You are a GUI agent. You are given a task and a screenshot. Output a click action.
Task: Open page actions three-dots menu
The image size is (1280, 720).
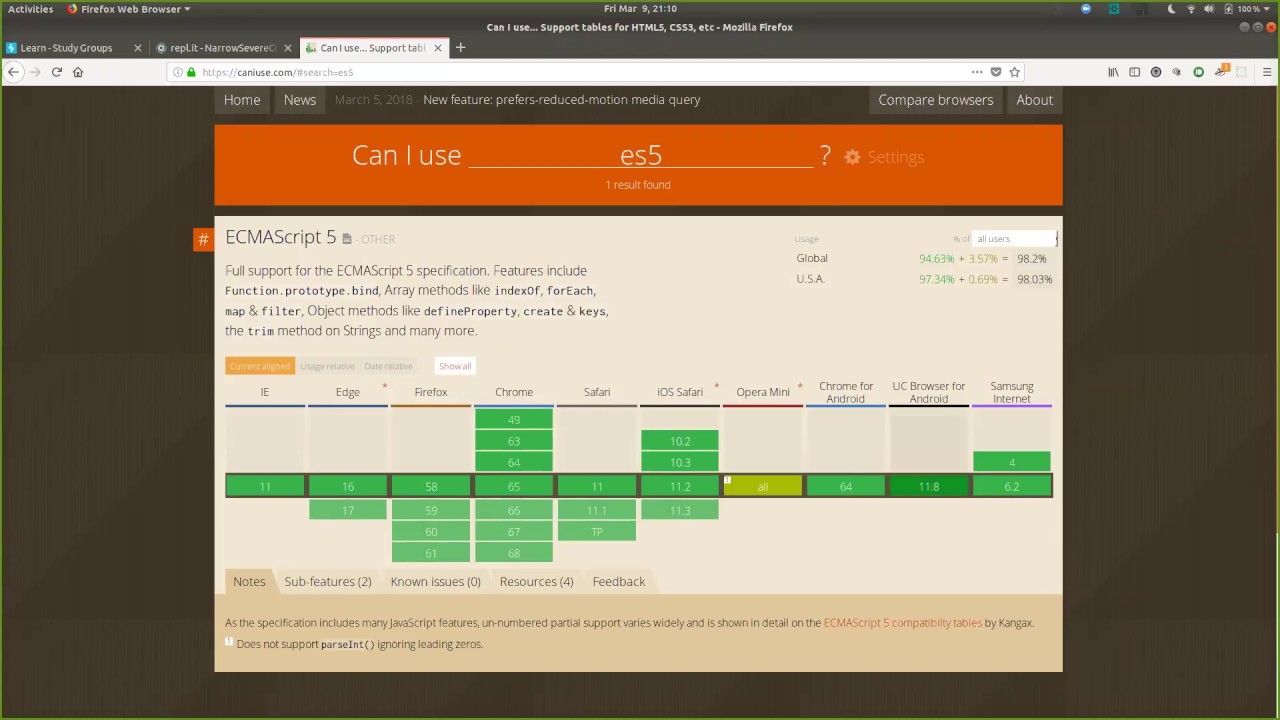[976, 72]
